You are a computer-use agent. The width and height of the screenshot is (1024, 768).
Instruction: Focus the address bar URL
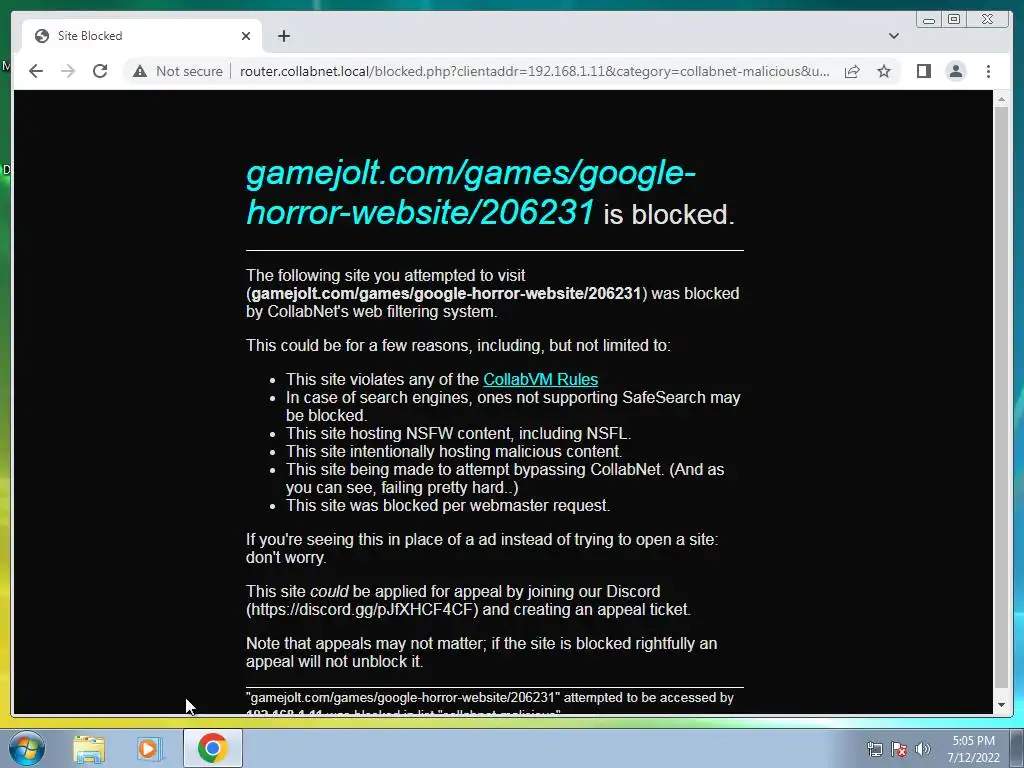[x=534, y=71]
